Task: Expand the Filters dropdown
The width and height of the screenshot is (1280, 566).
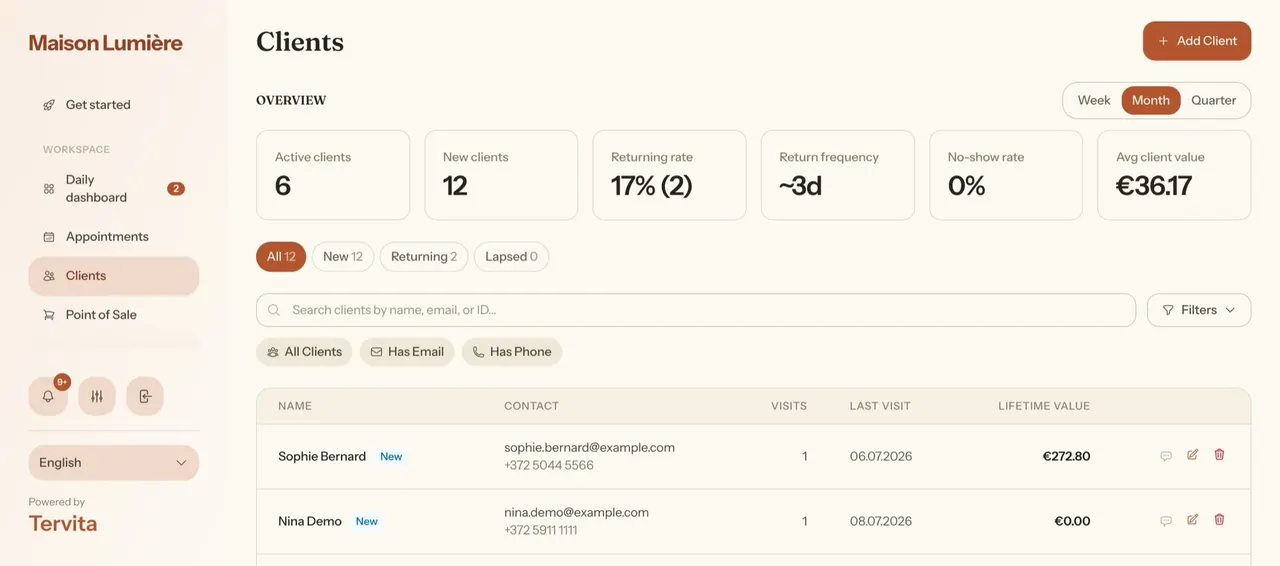Action: [1199, 310]
